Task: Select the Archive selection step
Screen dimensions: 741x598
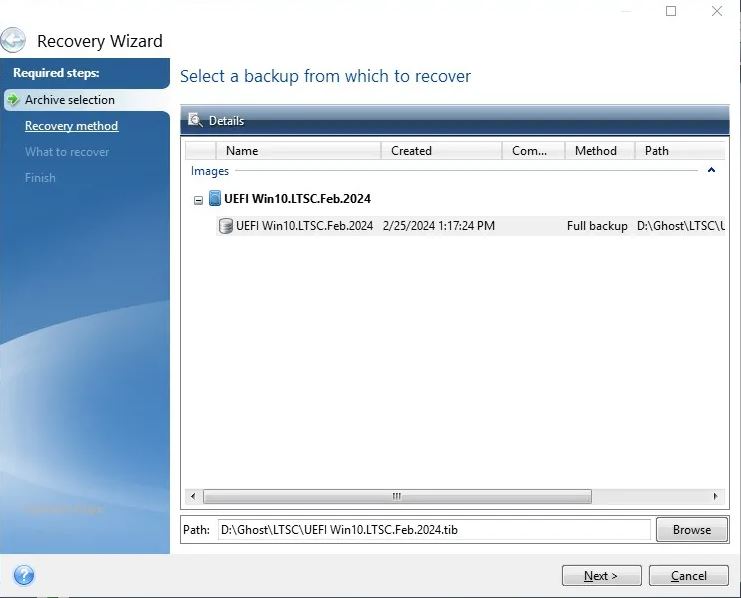Action: coord(69,100)
